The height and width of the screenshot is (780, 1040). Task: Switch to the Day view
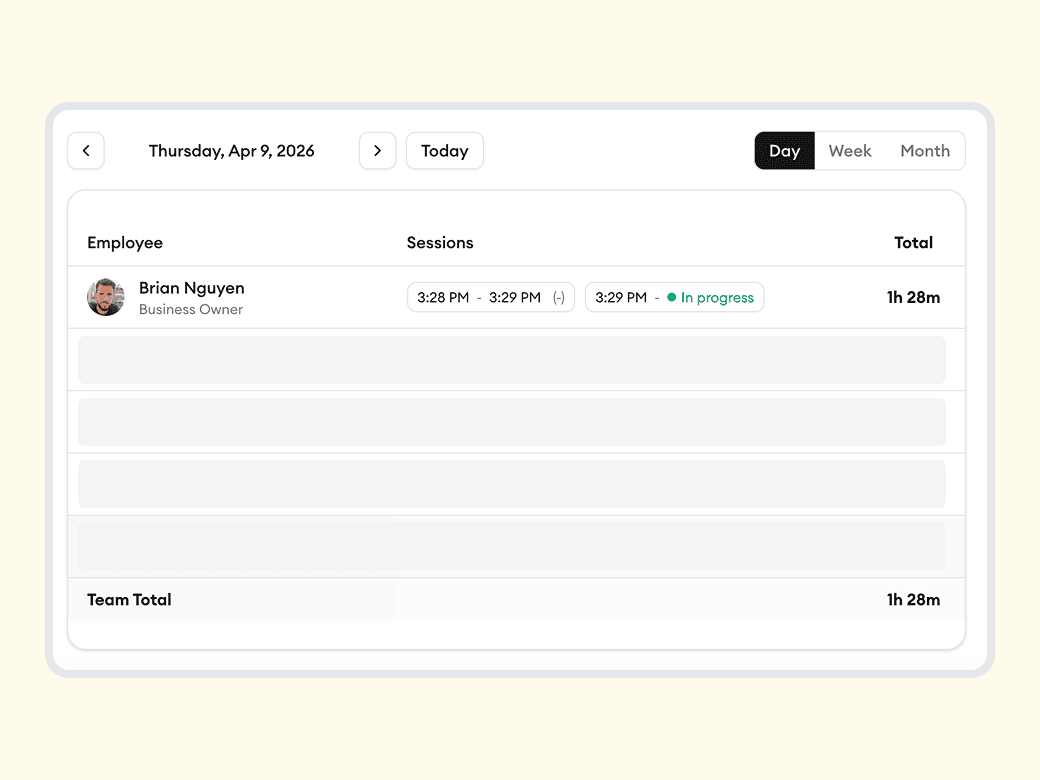click(x=784, y=151)
